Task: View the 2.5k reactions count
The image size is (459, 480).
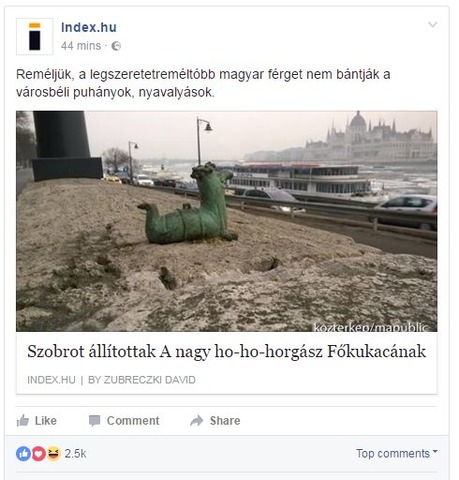Action: tap(75, 454)
